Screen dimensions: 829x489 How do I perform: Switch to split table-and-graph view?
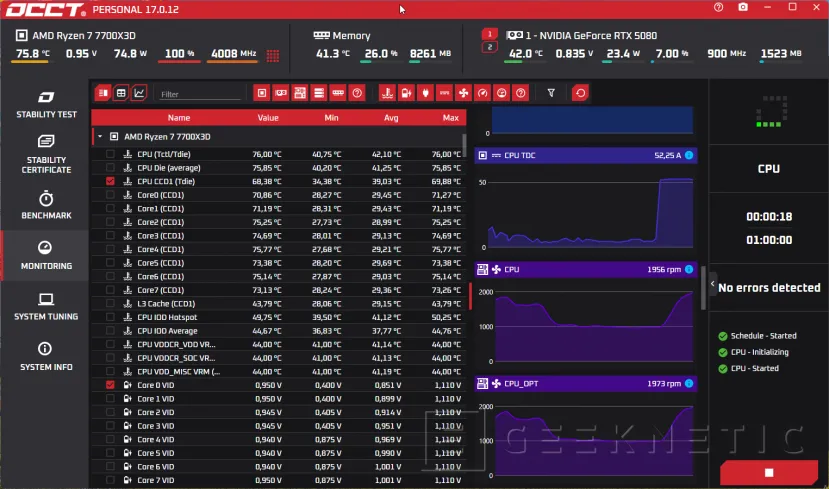(103, 93)
